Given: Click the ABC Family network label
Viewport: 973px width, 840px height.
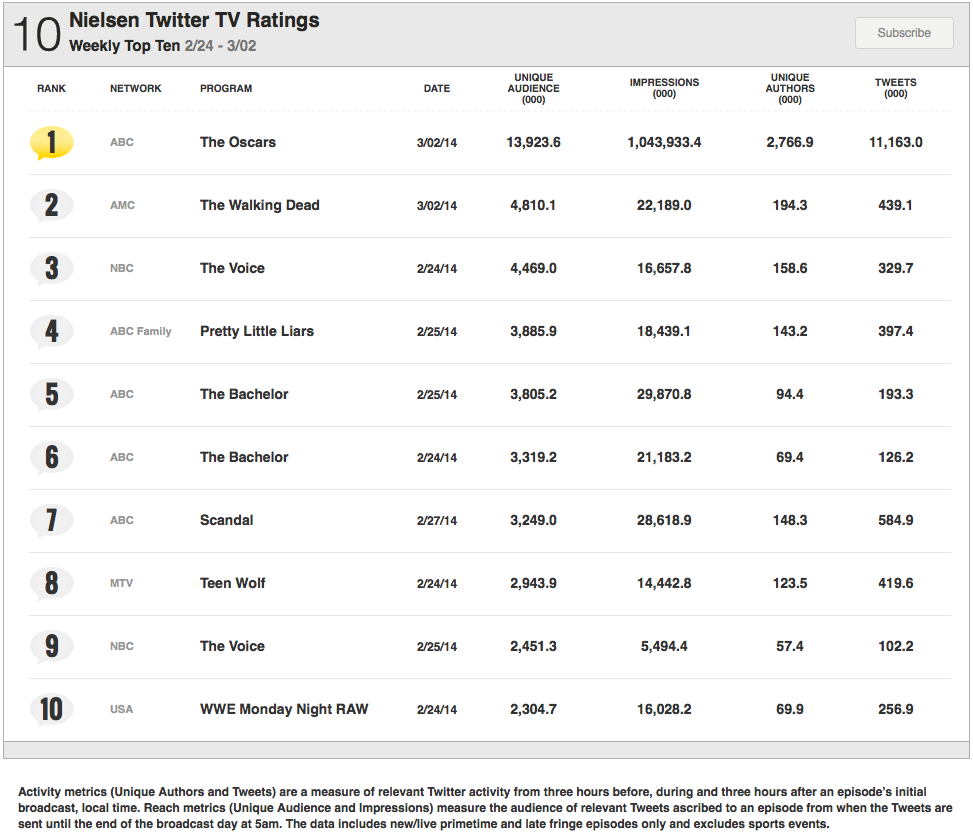Looking at the screenshot, I should (141, 331).
